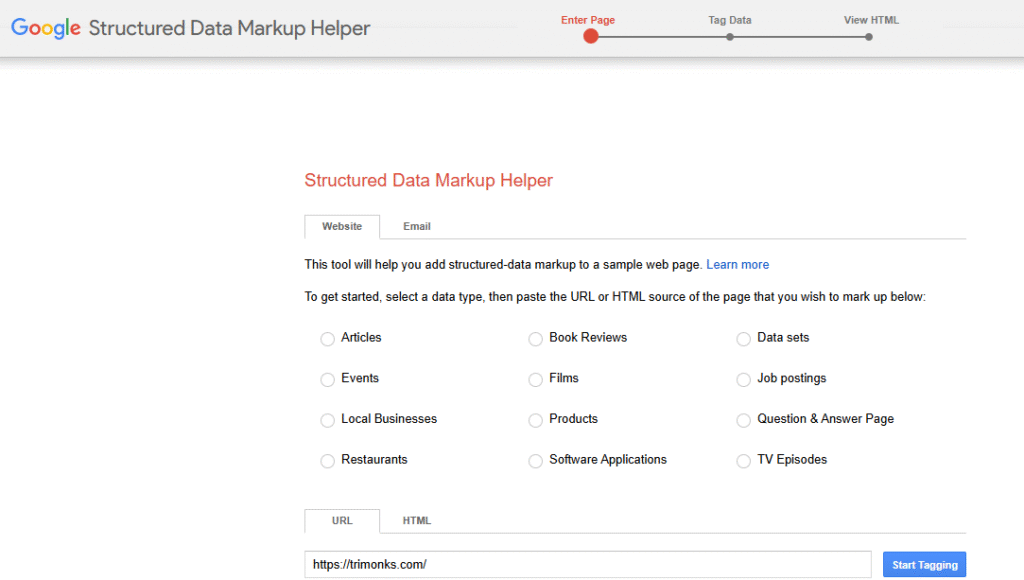Pick the Films data type

[x=536, y=379]
